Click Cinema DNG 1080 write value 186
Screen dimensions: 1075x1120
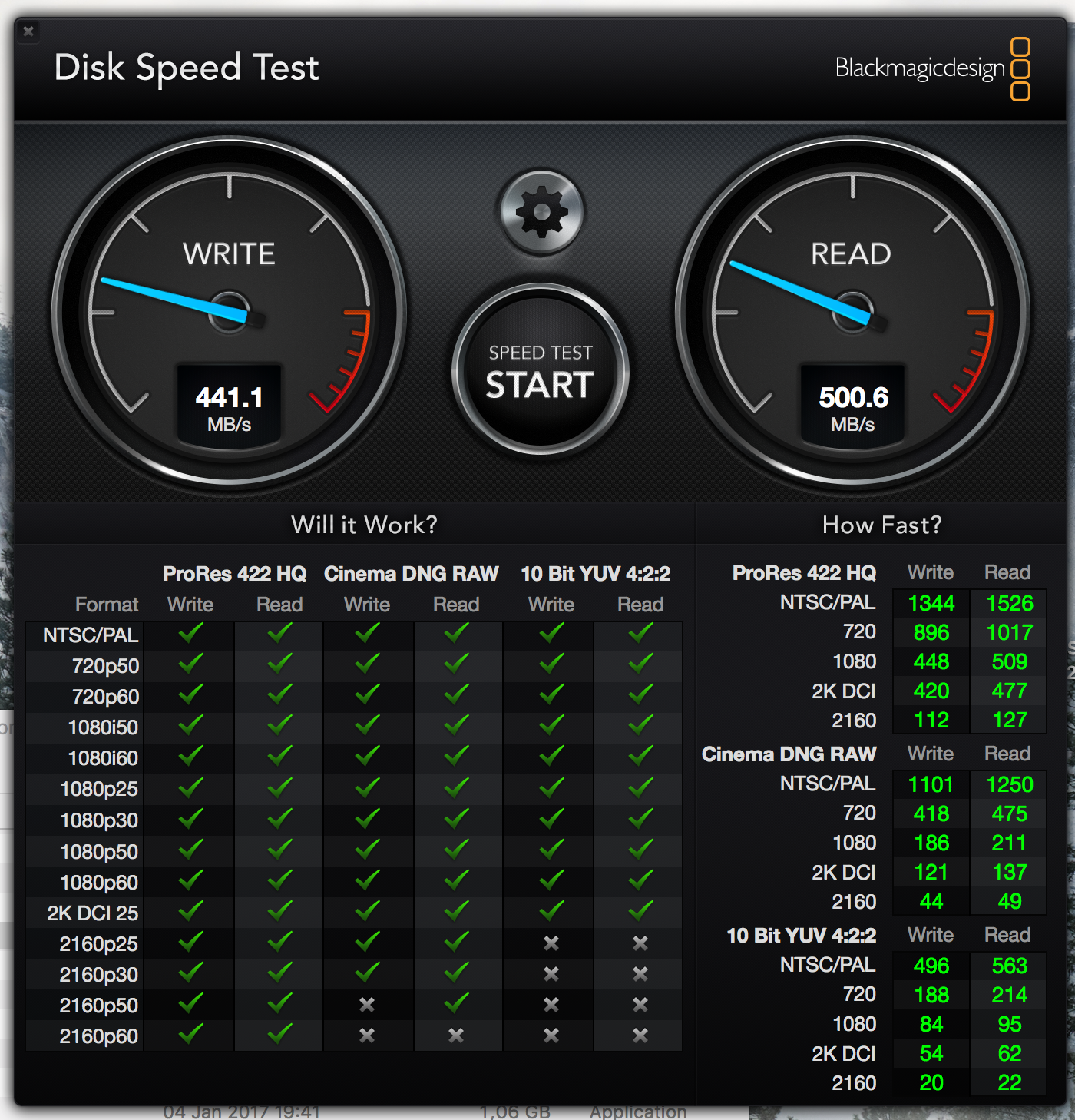pyautogui.click(x=931, y=843)
